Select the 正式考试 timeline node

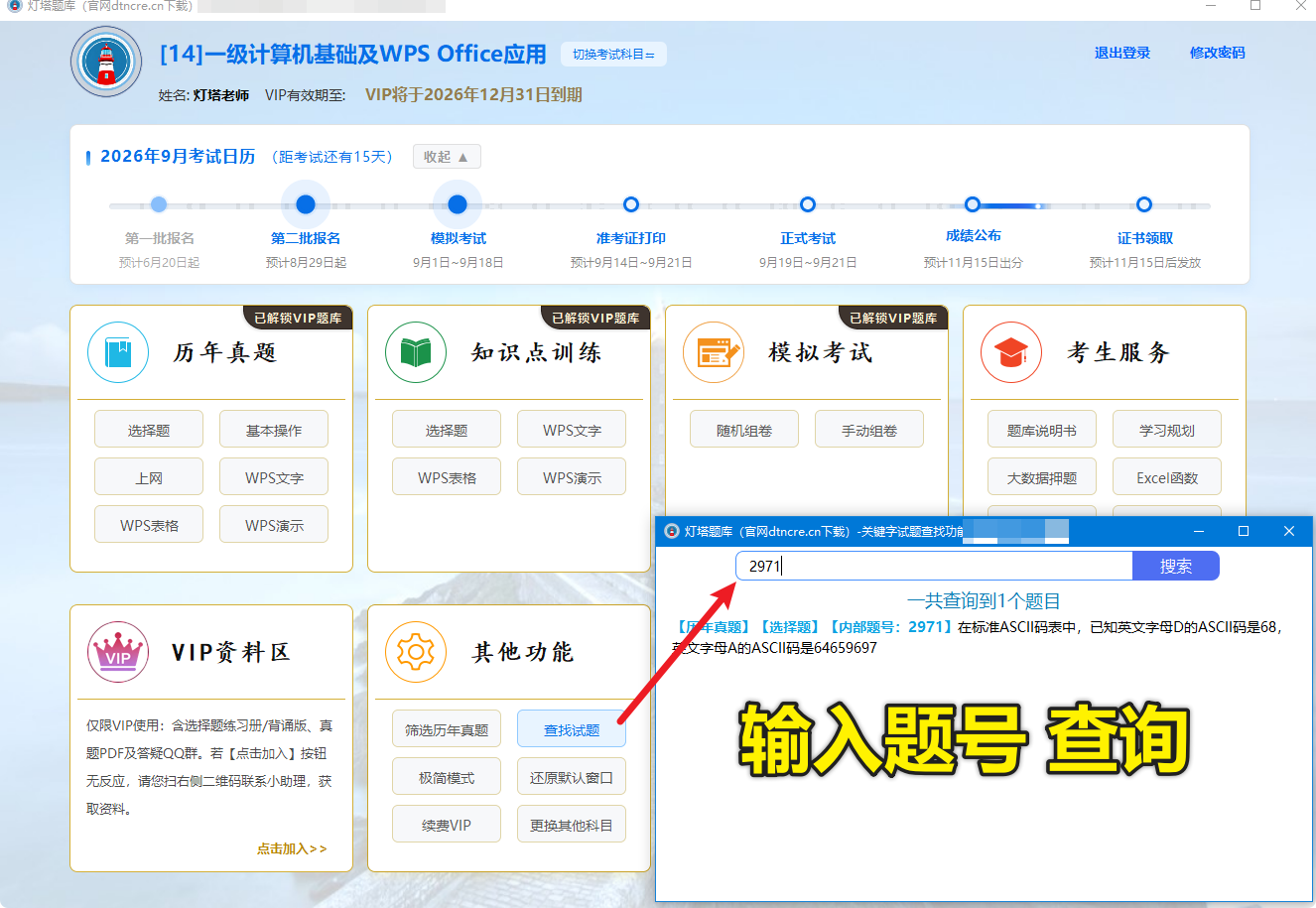(x=808, y=204)
